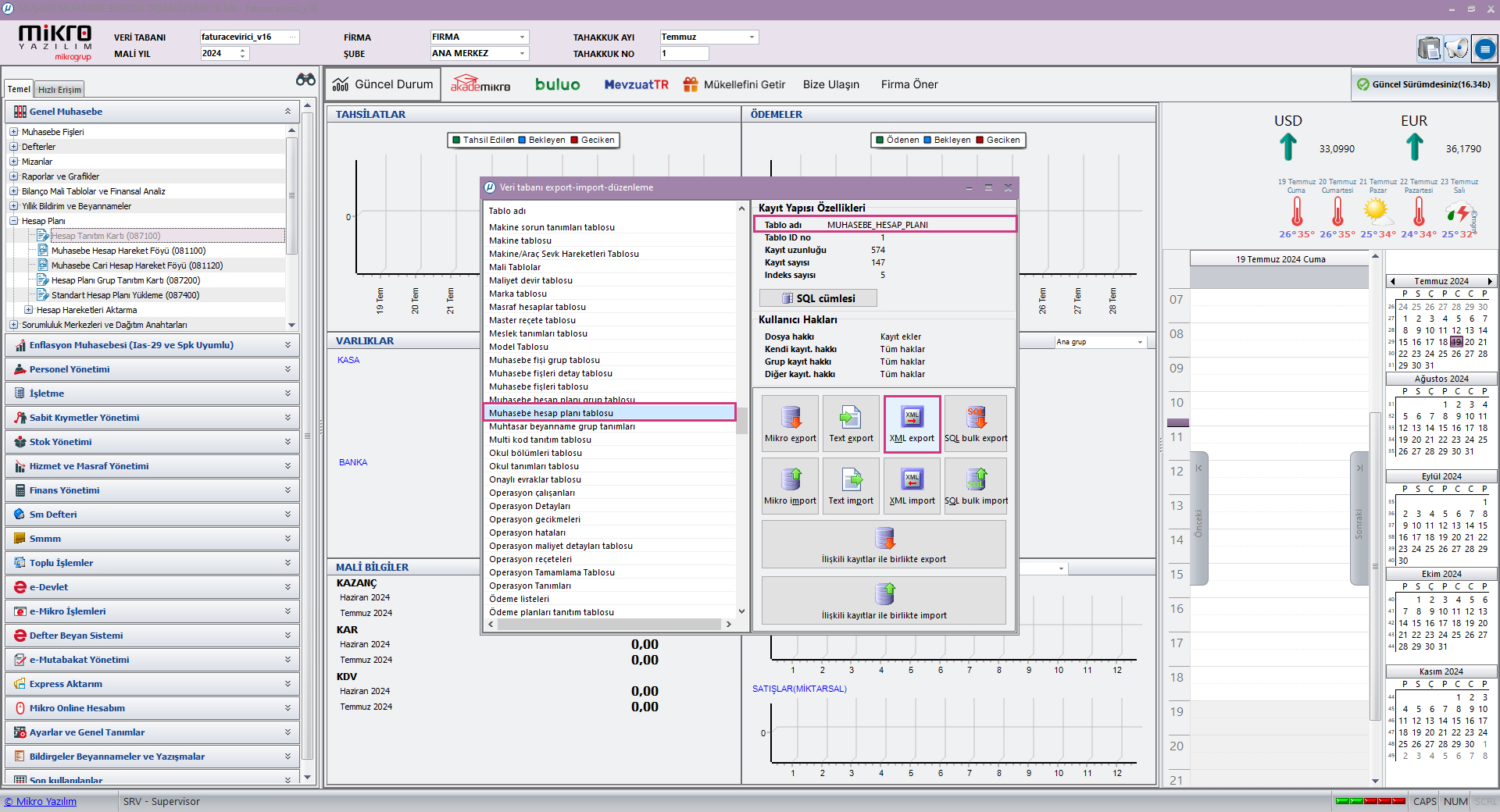The width and height of the screenshot is (1500, 812).
Task: Expand the Defterler tree node
Action: coord(13,147)
